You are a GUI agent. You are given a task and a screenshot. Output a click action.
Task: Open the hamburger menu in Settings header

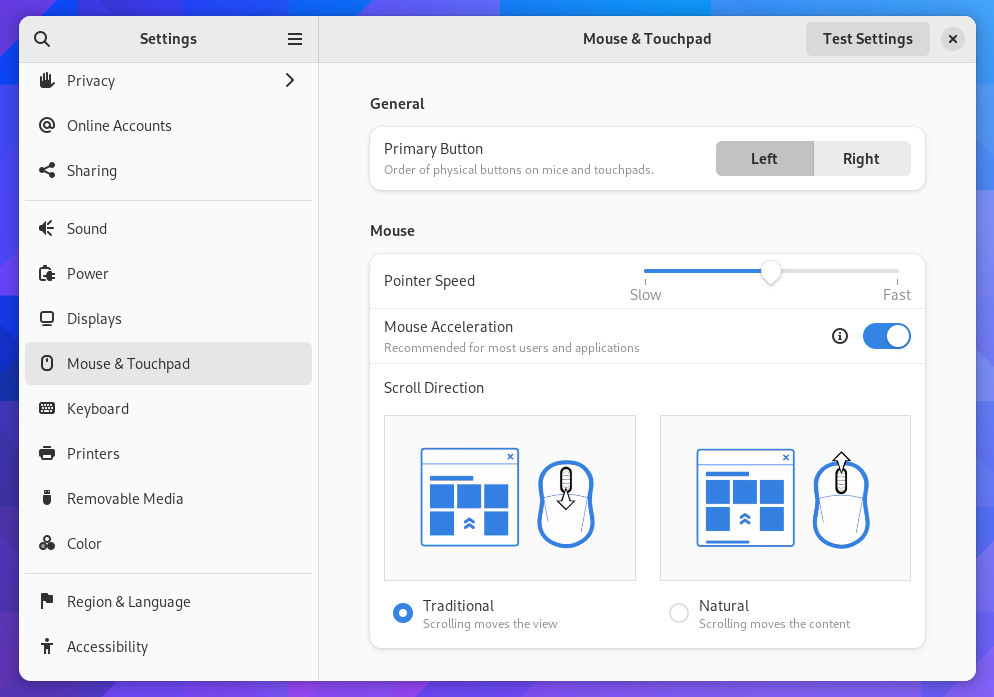click(295, 39)
